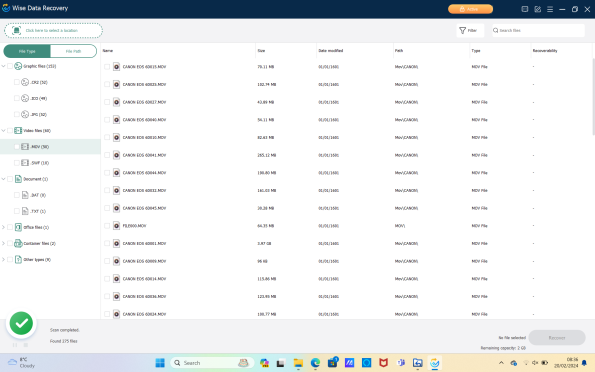
Task: Click the .CR2 file type icon
Action: 25,82
